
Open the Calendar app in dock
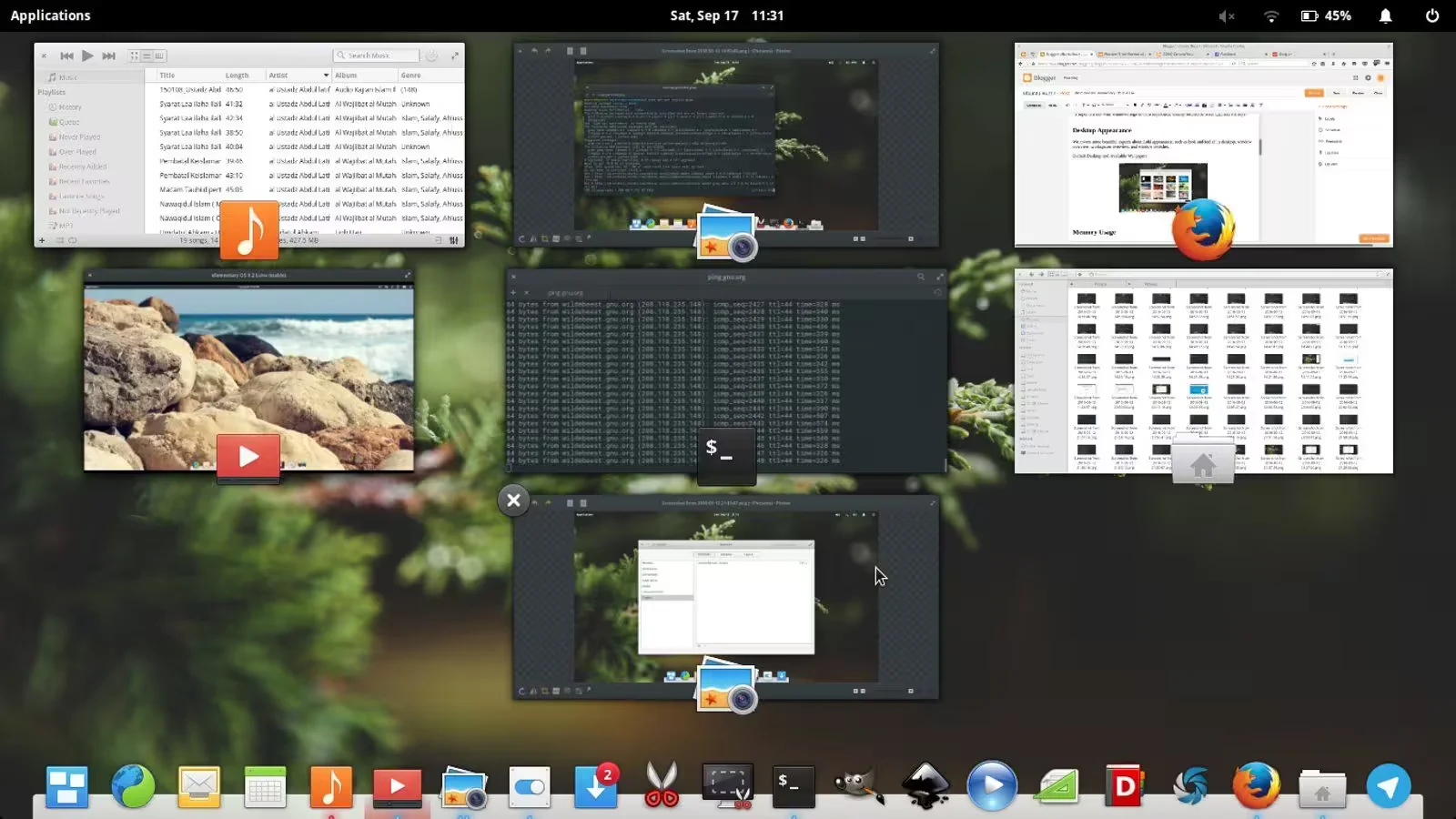[265, 787]
